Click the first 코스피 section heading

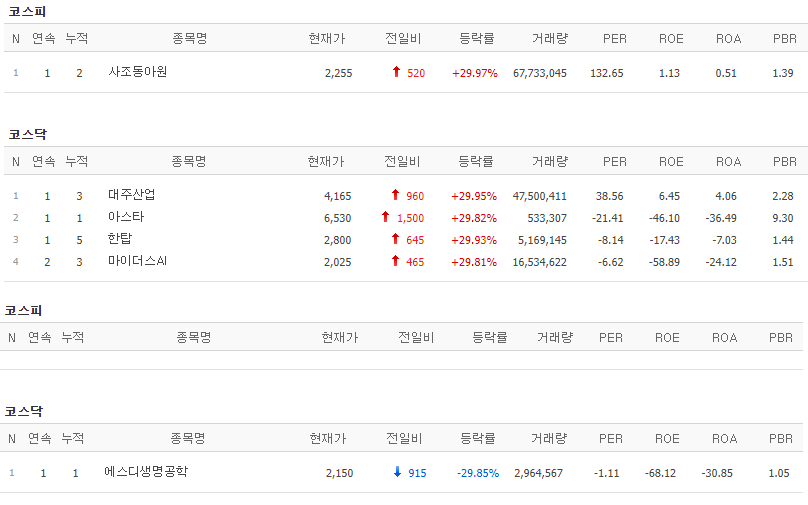27,11
